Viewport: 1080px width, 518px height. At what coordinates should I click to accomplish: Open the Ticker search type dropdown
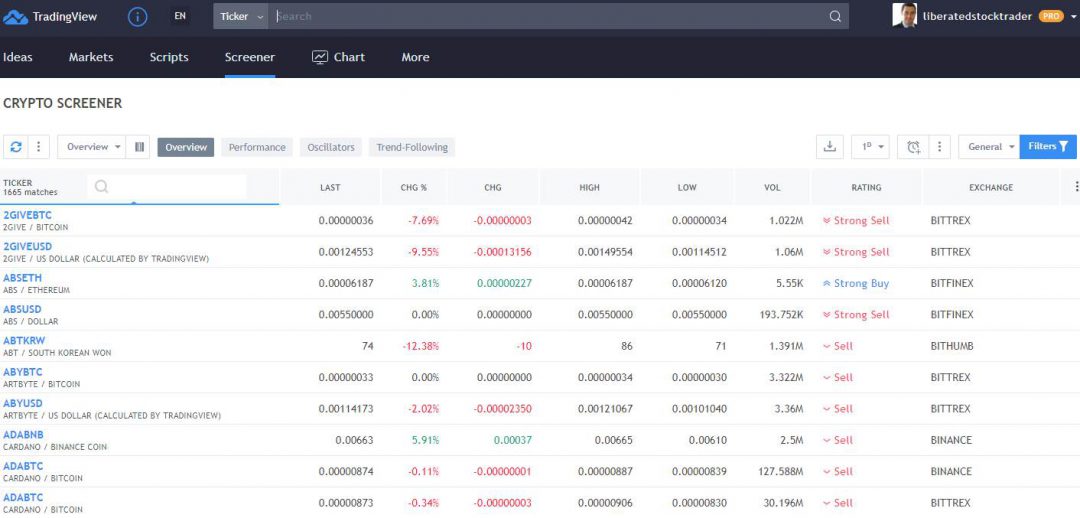coord(241,17)
